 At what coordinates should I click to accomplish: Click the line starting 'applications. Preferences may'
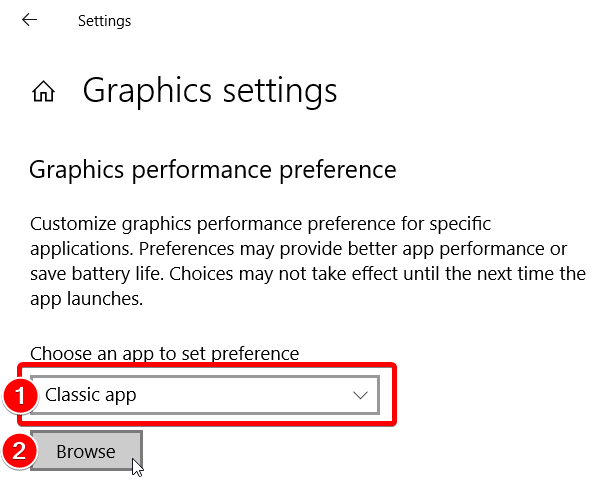pyautogui.click(x=298, y=249)
